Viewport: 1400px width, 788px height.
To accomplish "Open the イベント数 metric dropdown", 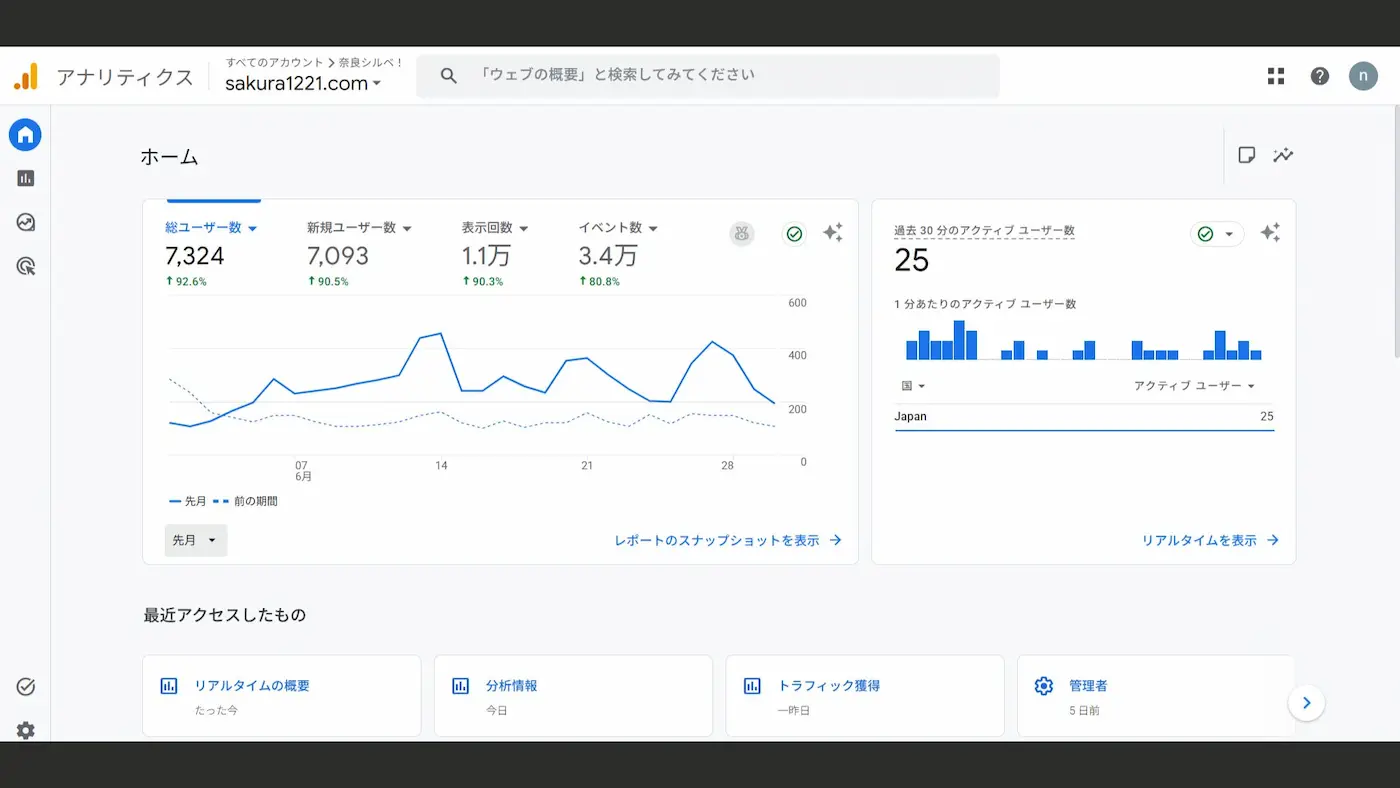I will pos(618,228).
